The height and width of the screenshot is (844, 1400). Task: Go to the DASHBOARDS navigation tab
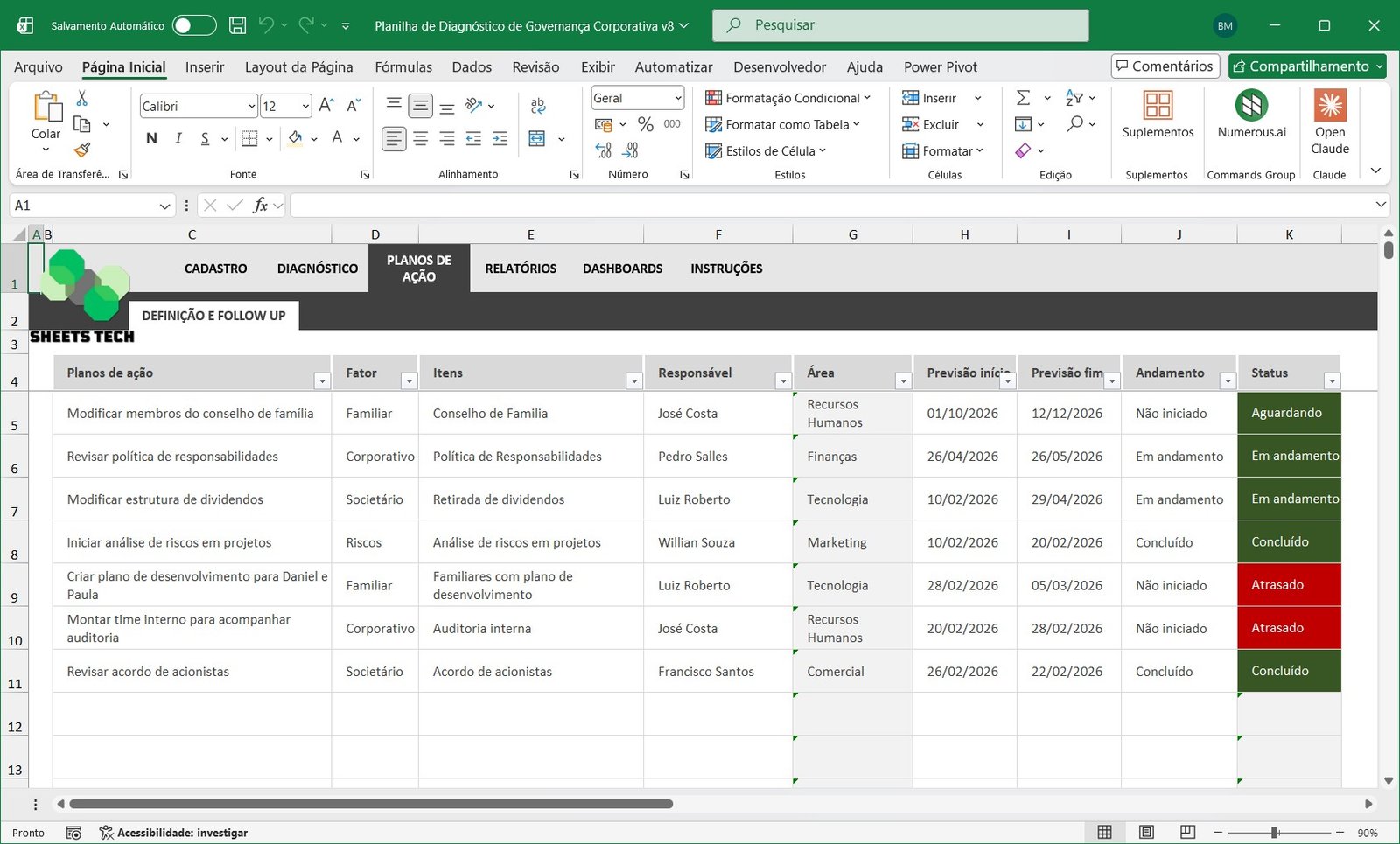click(622, 269)
